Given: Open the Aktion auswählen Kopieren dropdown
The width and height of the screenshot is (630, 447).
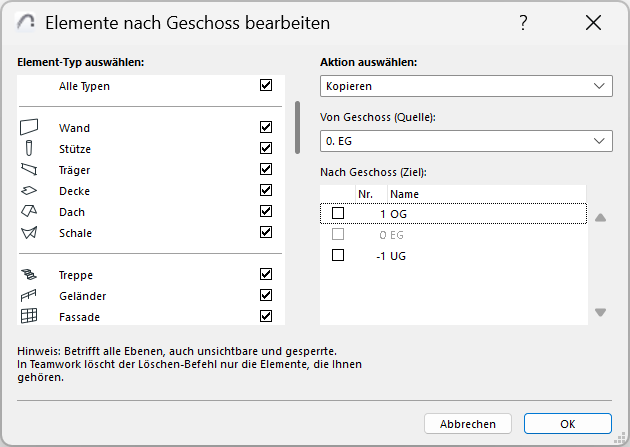Looking at the screenshot, I should point(466,86).
